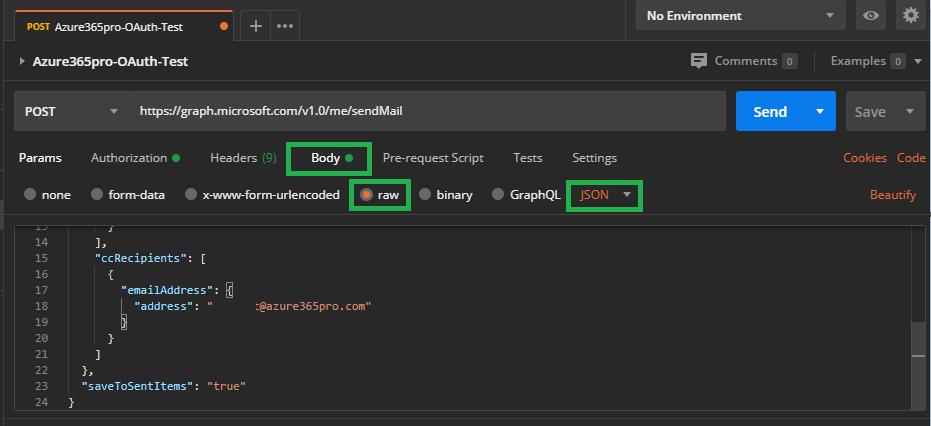Screen dimensions: 931x426
Task: Open the No Environment dropdown
Action: tap(740, 15)
